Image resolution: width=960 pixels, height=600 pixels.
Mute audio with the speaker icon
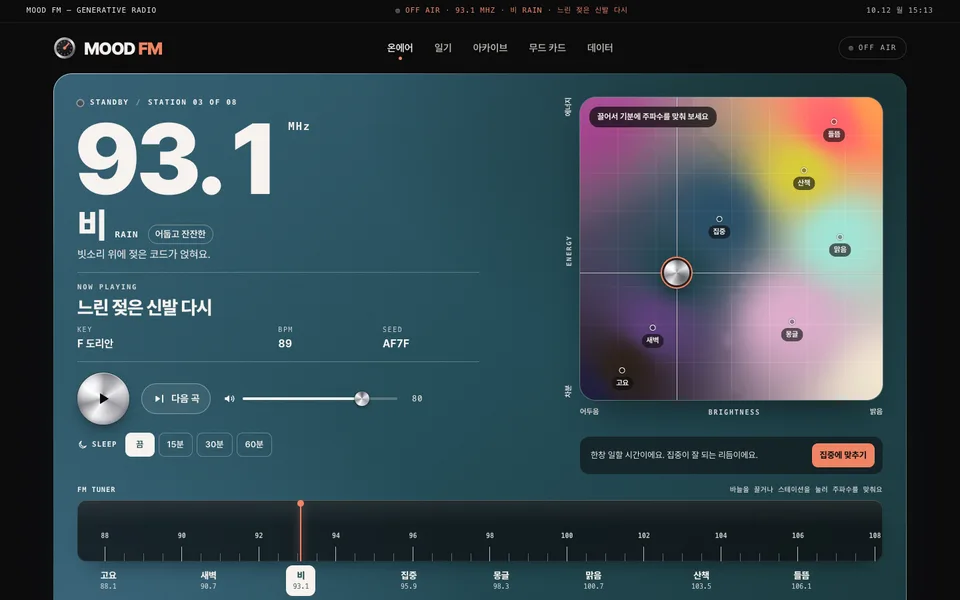coord(230,399)
